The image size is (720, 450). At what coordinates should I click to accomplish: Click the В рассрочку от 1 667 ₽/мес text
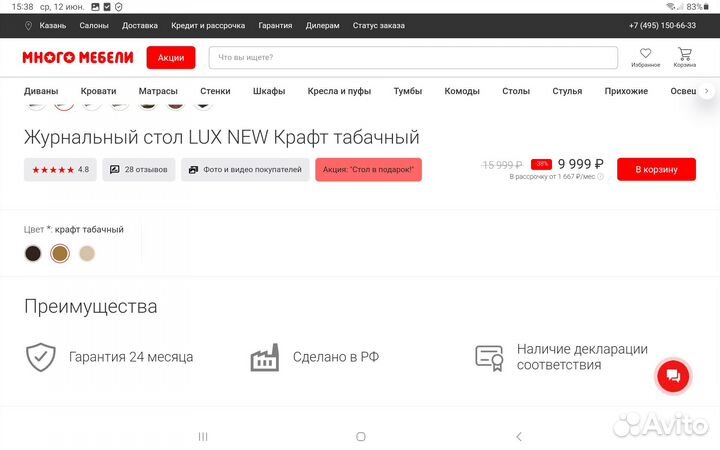coord(551,177)
